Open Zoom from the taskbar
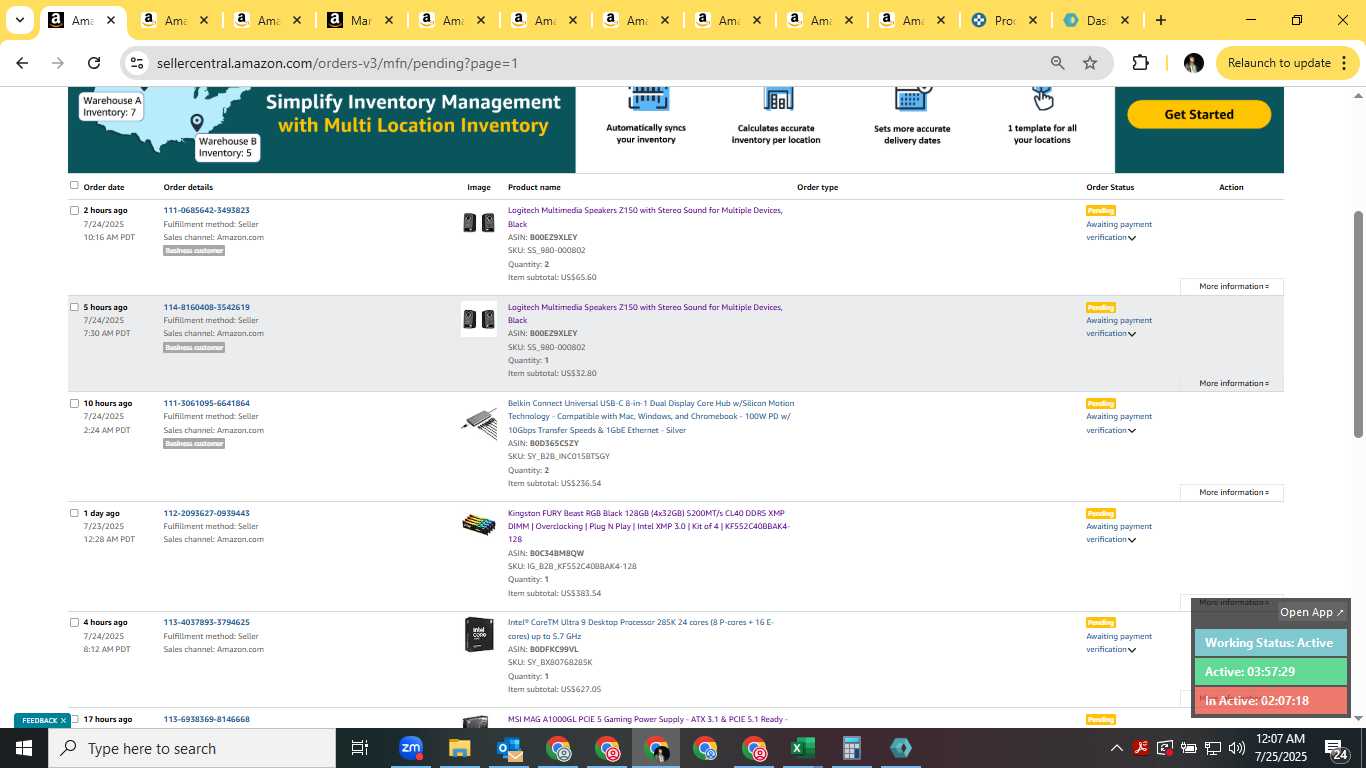The image size is (1366, 768). (410, 748)
